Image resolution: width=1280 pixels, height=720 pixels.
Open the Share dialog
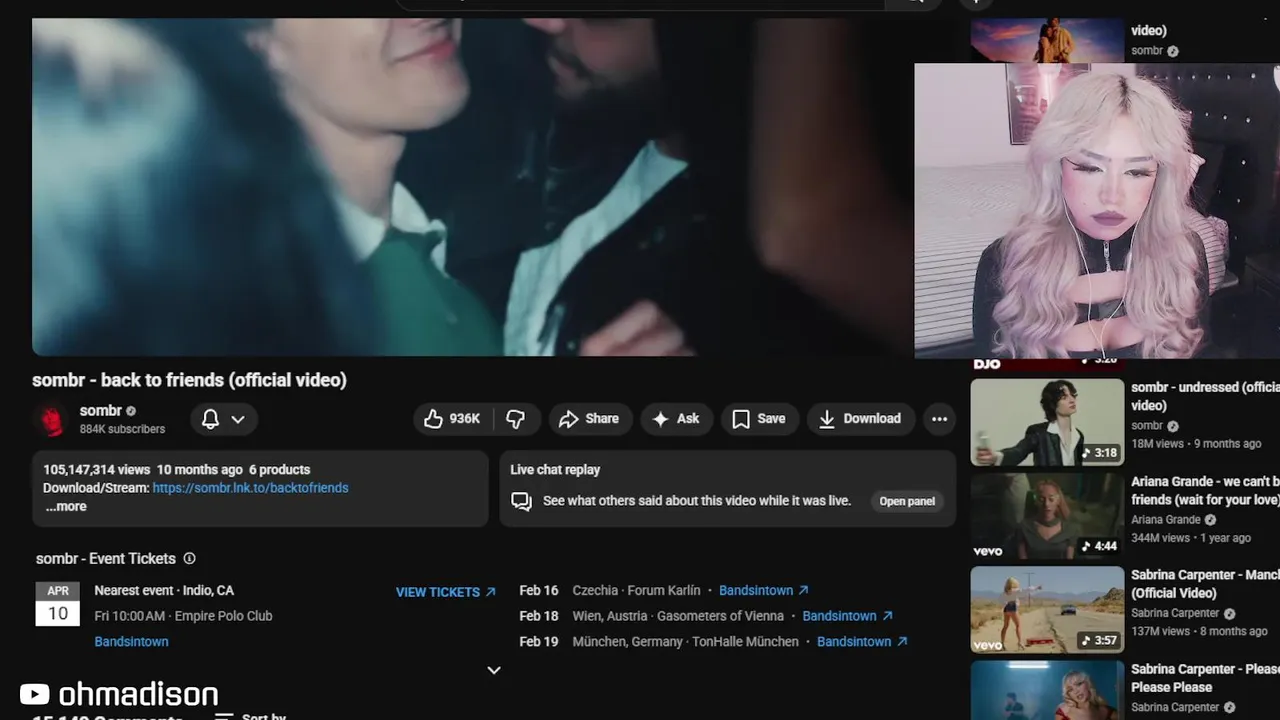589,419
